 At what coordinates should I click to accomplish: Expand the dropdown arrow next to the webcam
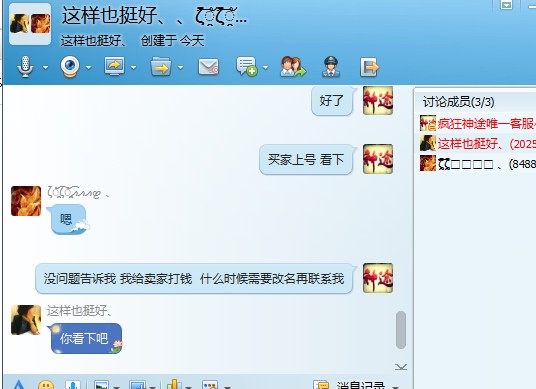pos(89,68)
